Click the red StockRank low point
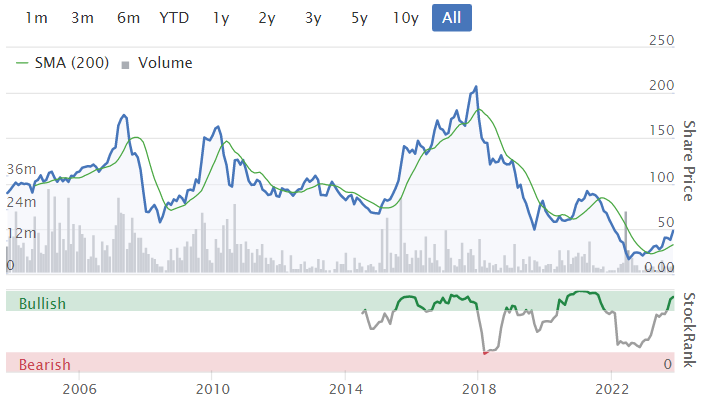Screen dimensions: 702x396 [486, 353]
